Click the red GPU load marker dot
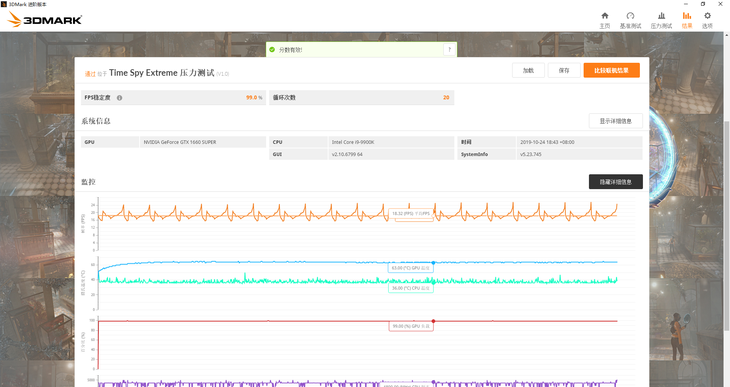The image size is (730, 387). (433, 321)
